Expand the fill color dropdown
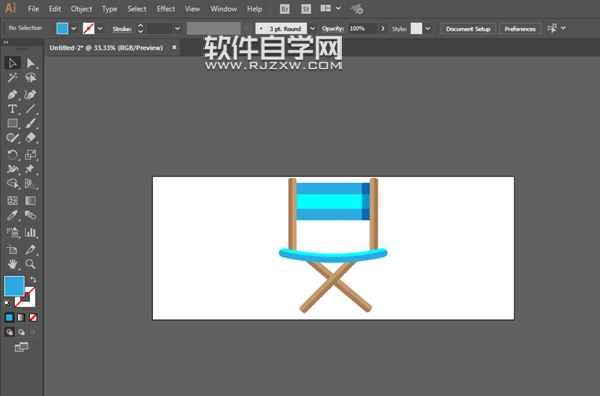The image size is (600, 396). tap(74, 28)
